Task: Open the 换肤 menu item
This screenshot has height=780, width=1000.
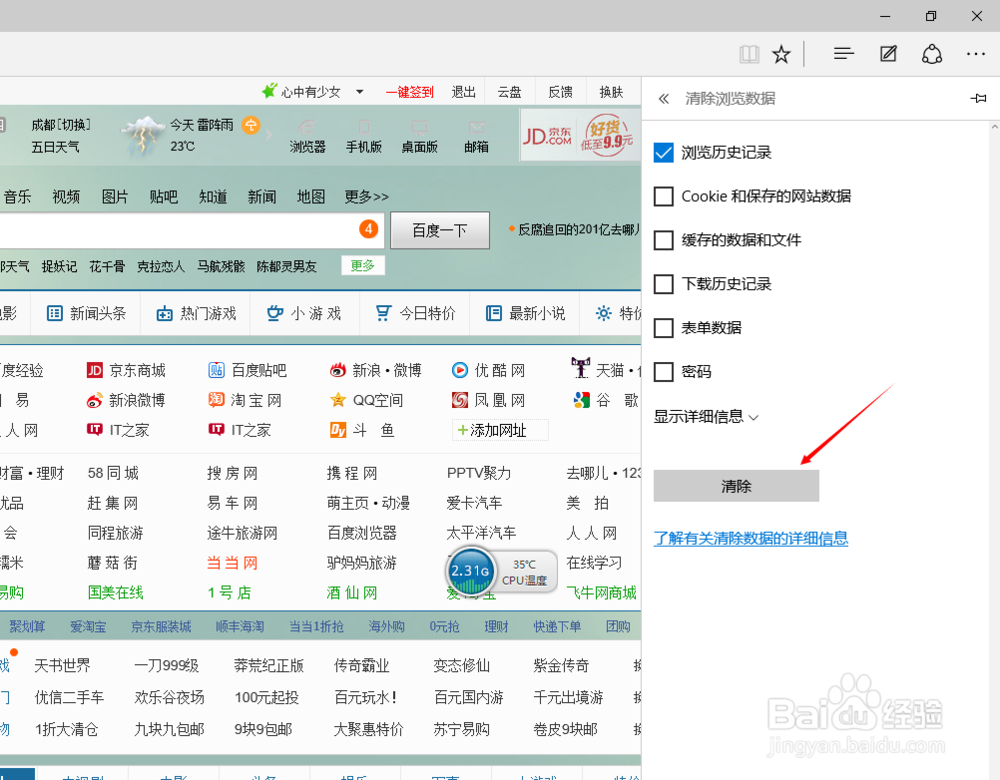Action: [x=611, y=92]
